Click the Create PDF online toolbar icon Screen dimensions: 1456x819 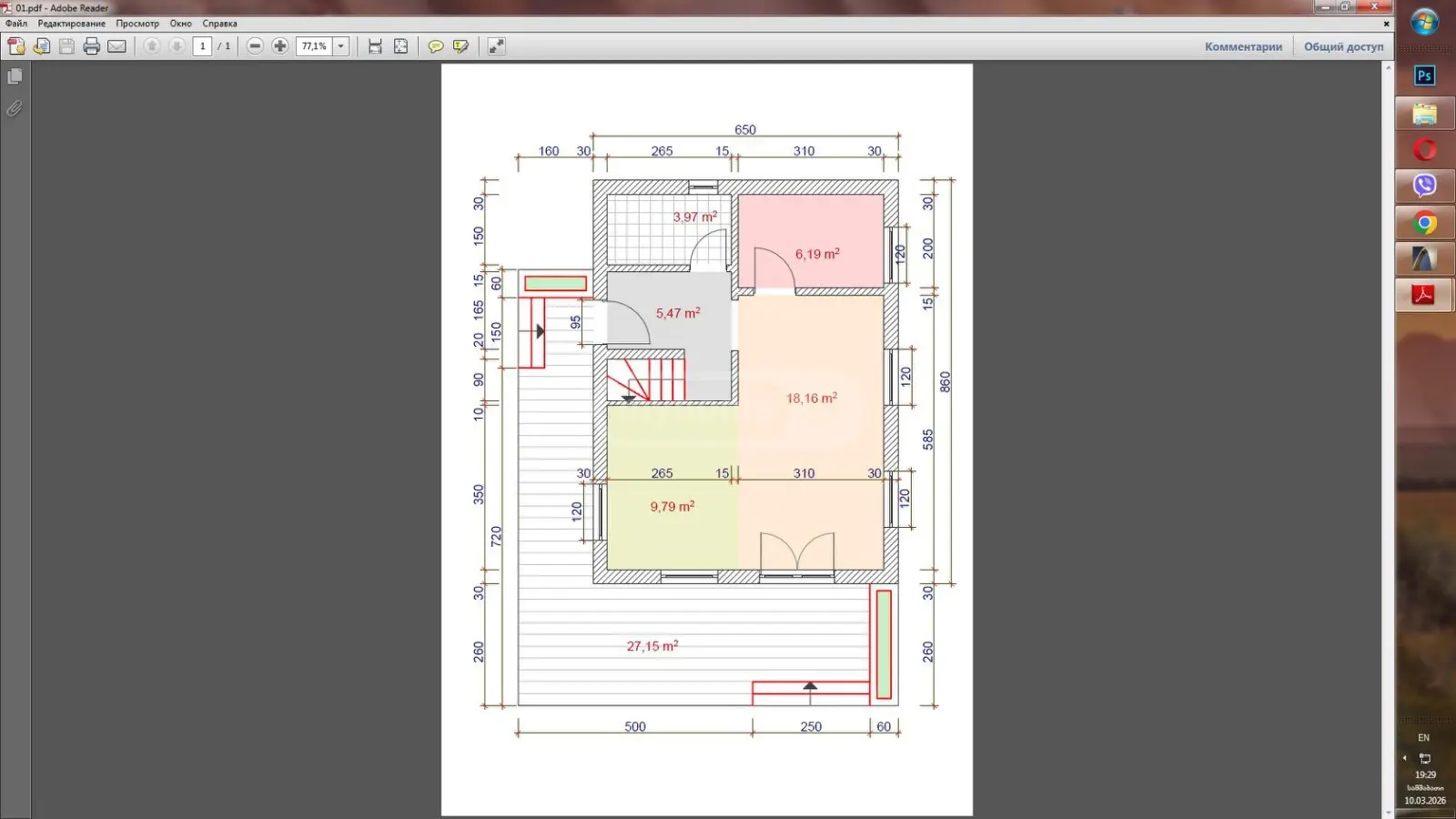pos(16,46)
